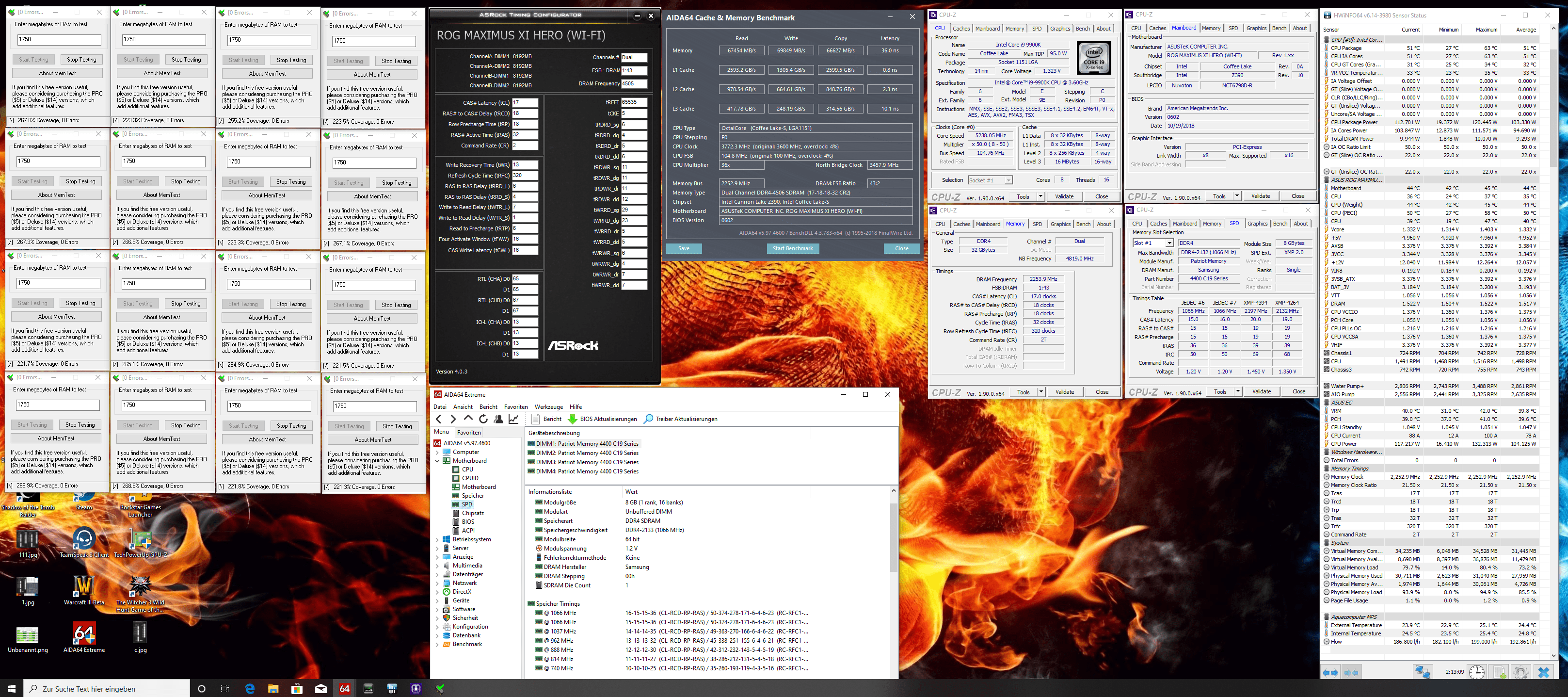Switch to Graphics tab in CPU-Z SPD window
The height and width of the screenshot is (697, 1568).
tap(1257, 224)
